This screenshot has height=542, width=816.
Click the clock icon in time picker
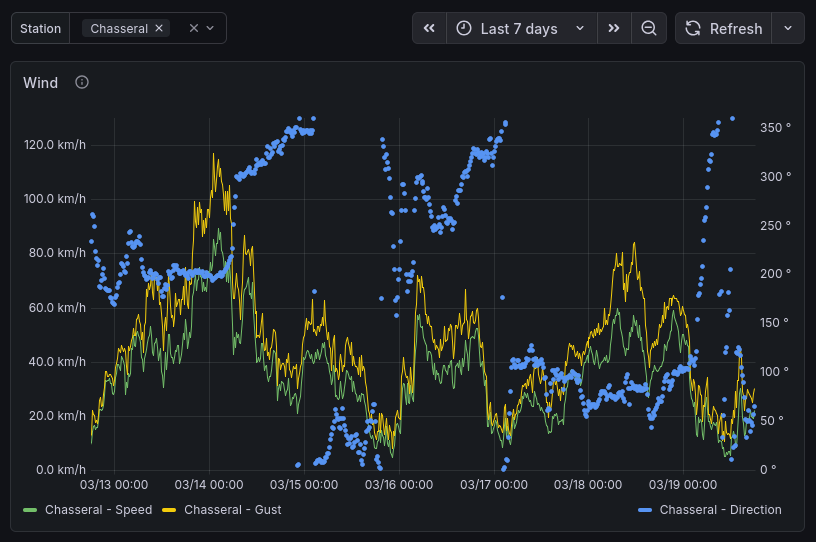tap(464, 29)
